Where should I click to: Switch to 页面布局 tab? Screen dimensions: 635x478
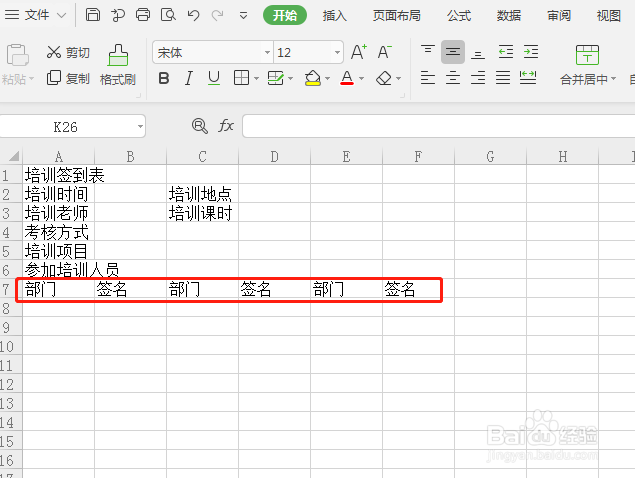[396, 15]
